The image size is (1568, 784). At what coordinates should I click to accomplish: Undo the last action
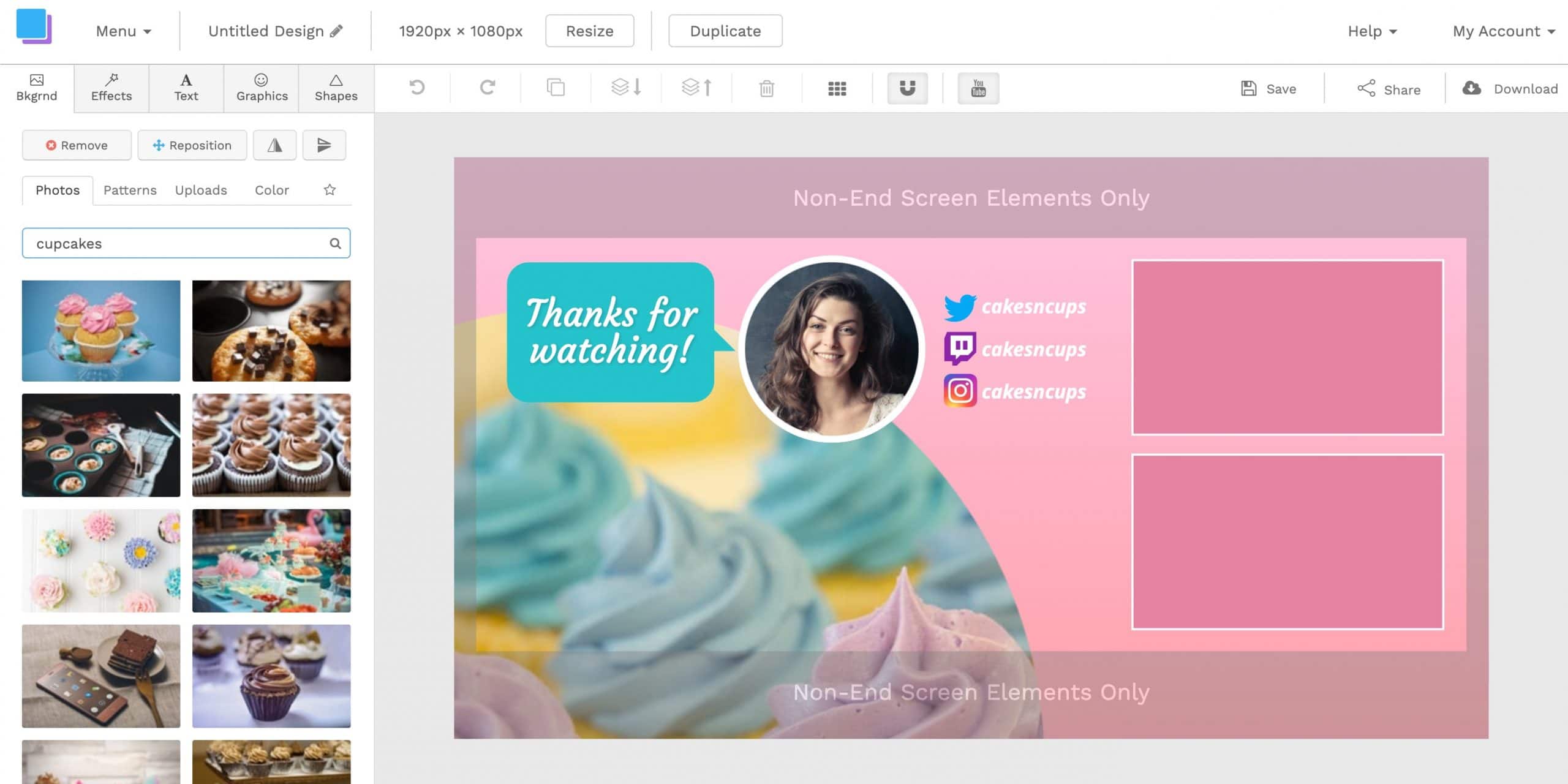[417, 88]
